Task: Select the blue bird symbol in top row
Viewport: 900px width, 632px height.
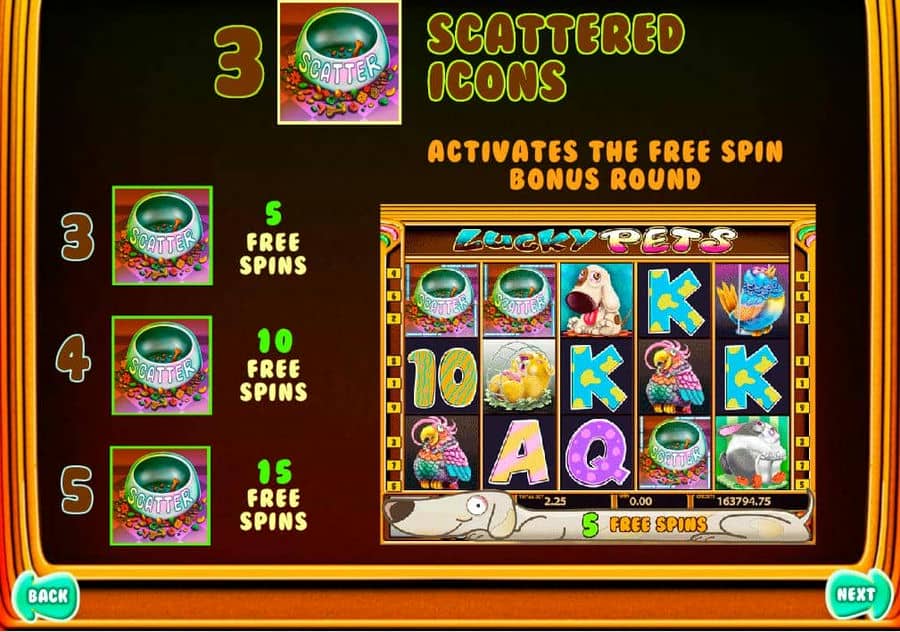Action: [751, 300]
